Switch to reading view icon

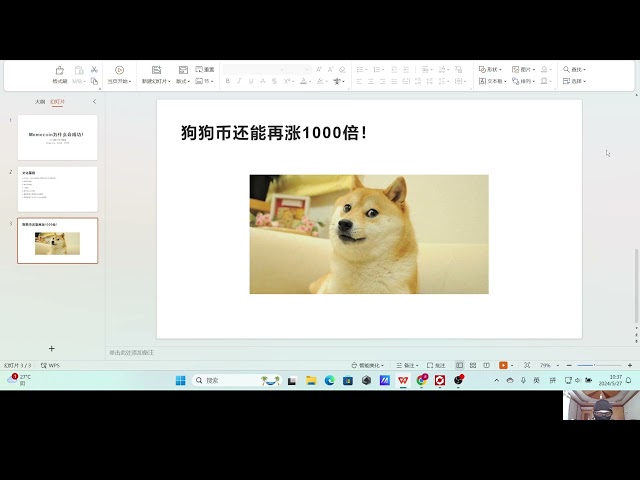[x=487, y=365]
